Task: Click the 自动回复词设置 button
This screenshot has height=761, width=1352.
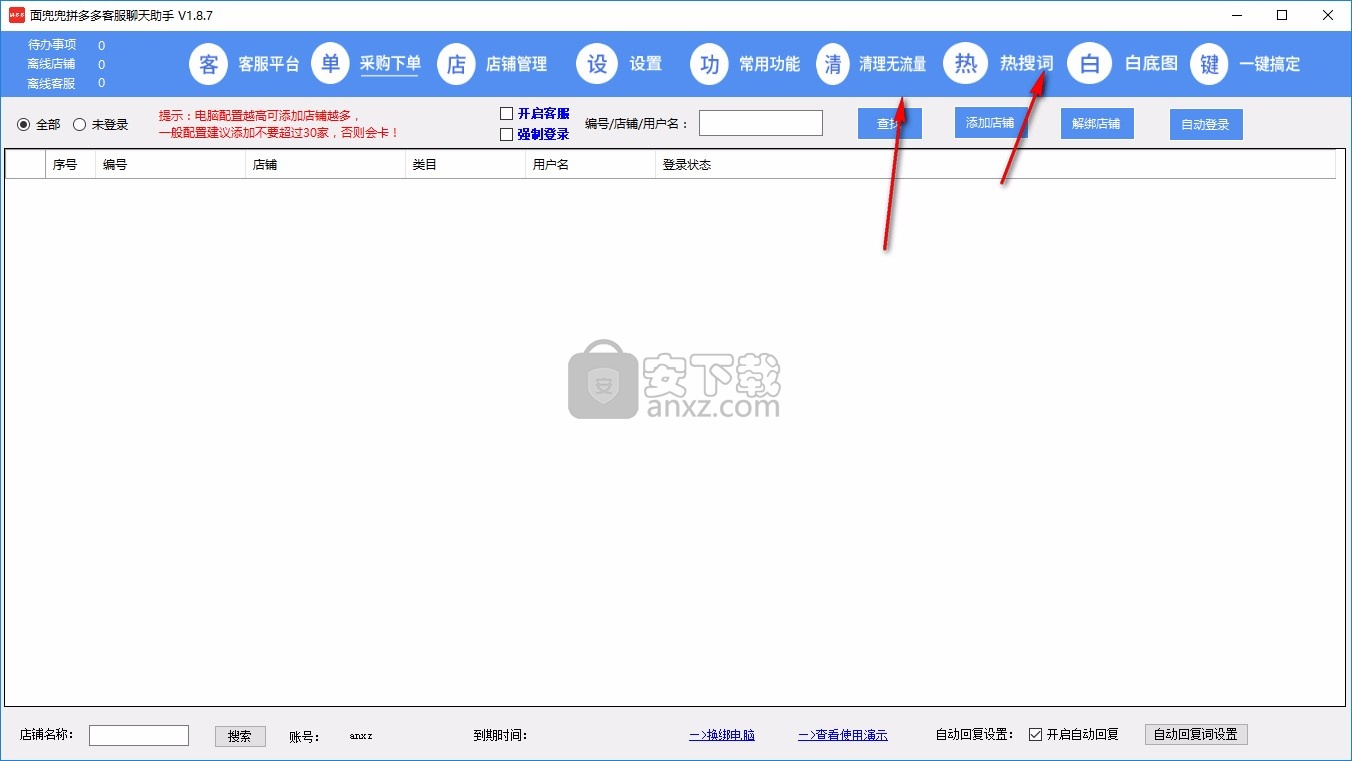Action: 1196,734
